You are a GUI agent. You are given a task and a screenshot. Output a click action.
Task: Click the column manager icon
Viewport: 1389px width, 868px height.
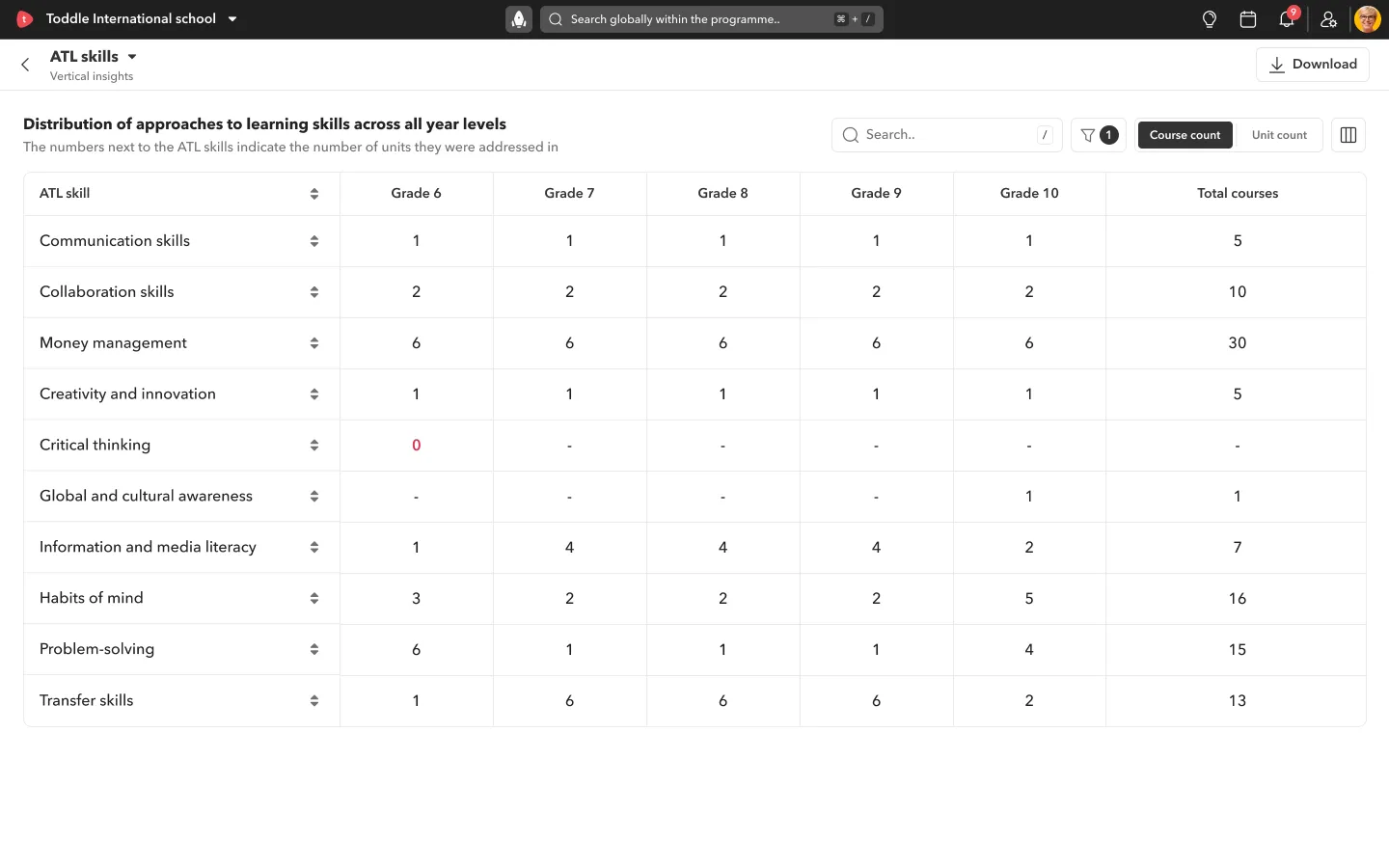pyautogui.click(x=1348, y=135)
